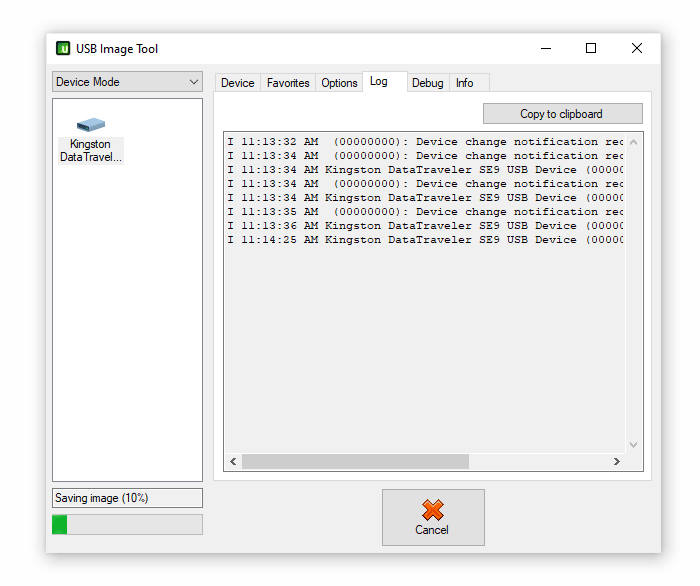The image size is (700, 586).
Task: Click the saving progress bar
Action: 127,524
